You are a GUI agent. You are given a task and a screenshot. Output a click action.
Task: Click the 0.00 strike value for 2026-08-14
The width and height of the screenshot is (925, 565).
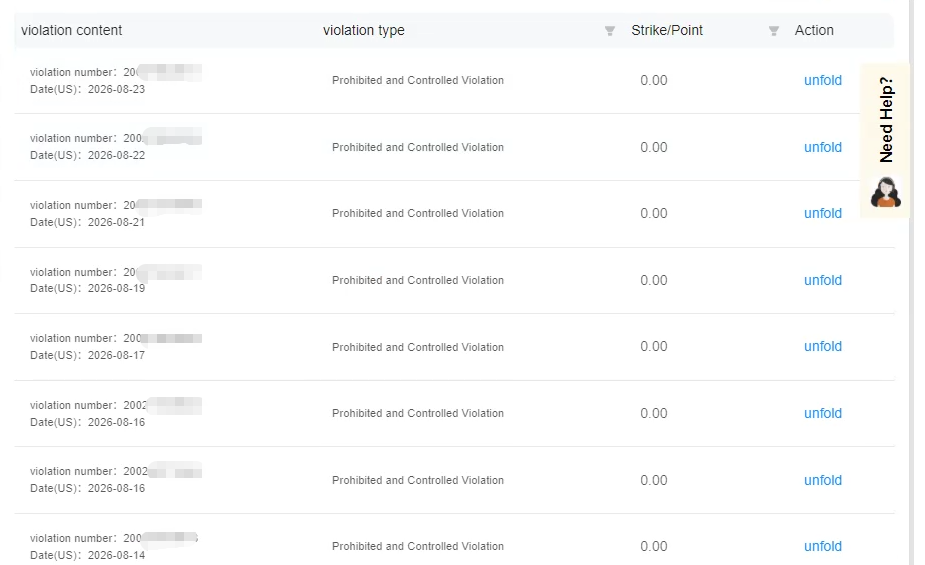tap(654, 546)
